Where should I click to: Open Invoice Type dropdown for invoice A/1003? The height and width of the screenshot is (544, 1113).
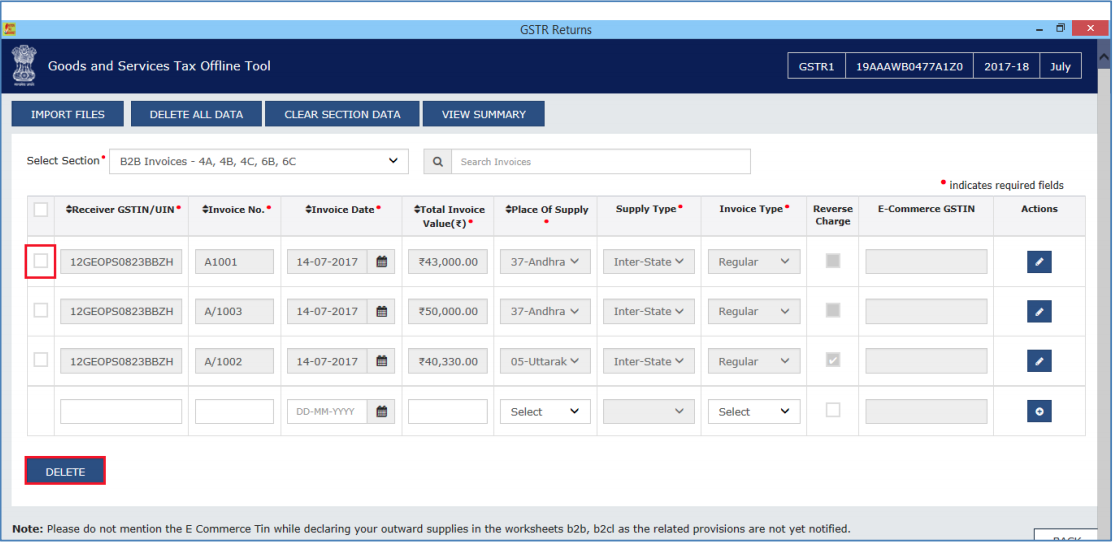coord(754,311)
